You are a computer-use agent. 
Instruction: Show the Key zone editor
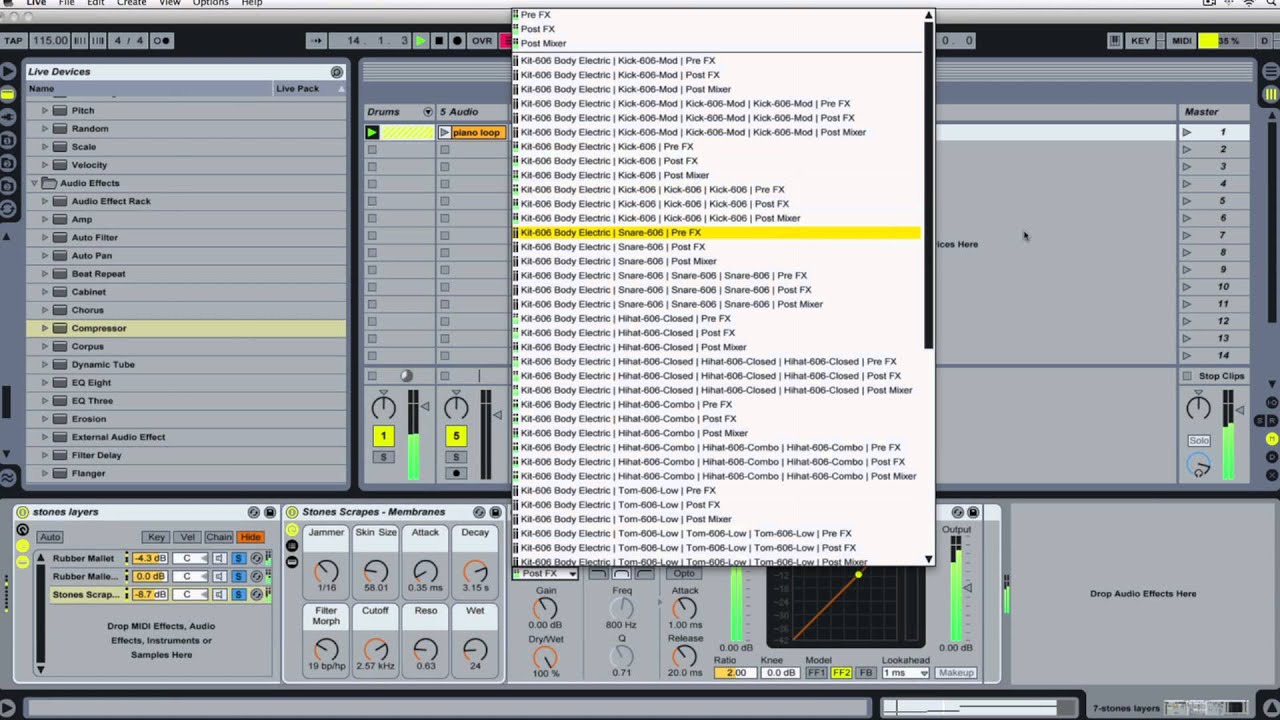[156, 537]
